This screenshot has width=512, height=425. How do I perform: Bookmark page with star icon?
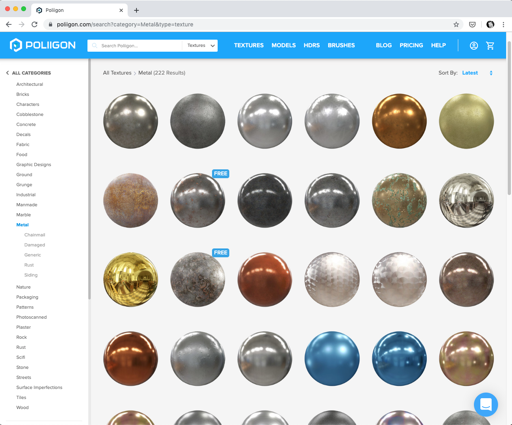coord(456,24)
